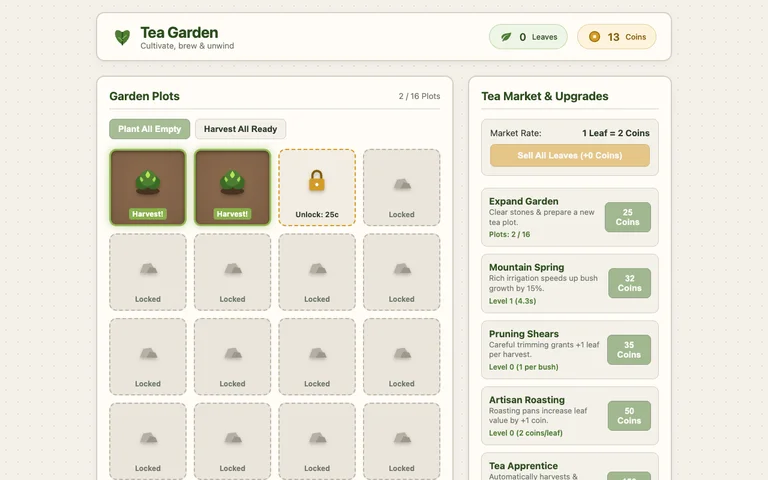
Task: Buy Pruning Shears upgrade for 35 Coins
Action: coord(629,350)
